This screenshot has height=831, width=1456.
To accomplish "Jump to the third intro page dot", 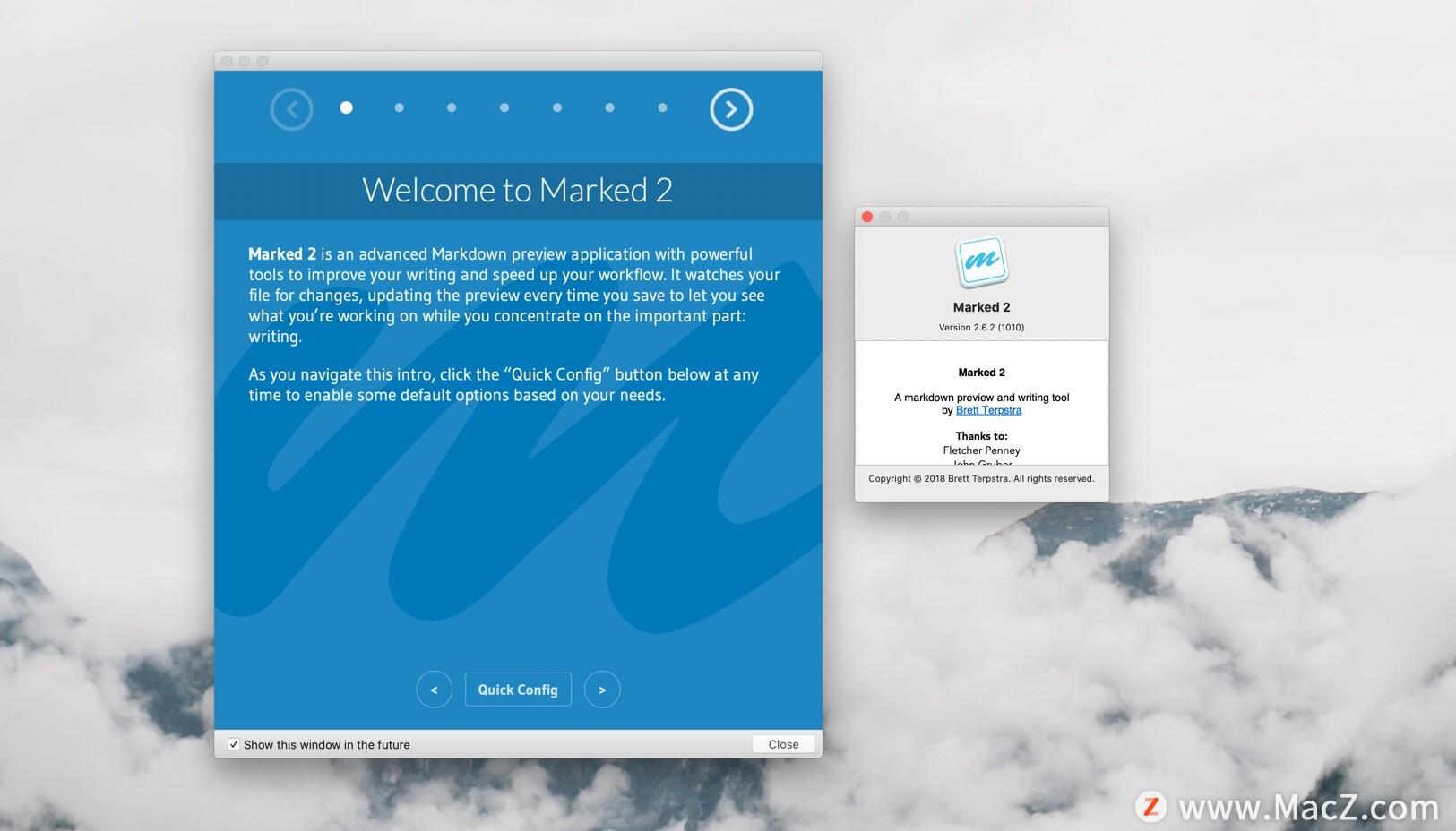I will (x=452, y=107).
